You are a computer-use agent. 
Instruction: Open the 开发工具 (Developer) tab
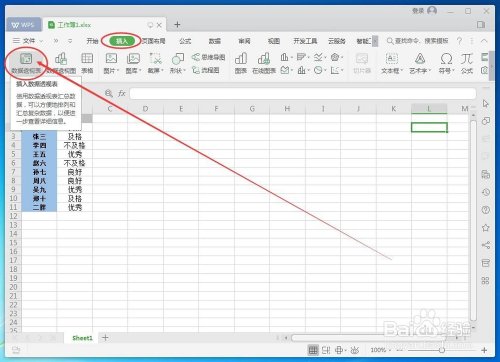point(305,41)
